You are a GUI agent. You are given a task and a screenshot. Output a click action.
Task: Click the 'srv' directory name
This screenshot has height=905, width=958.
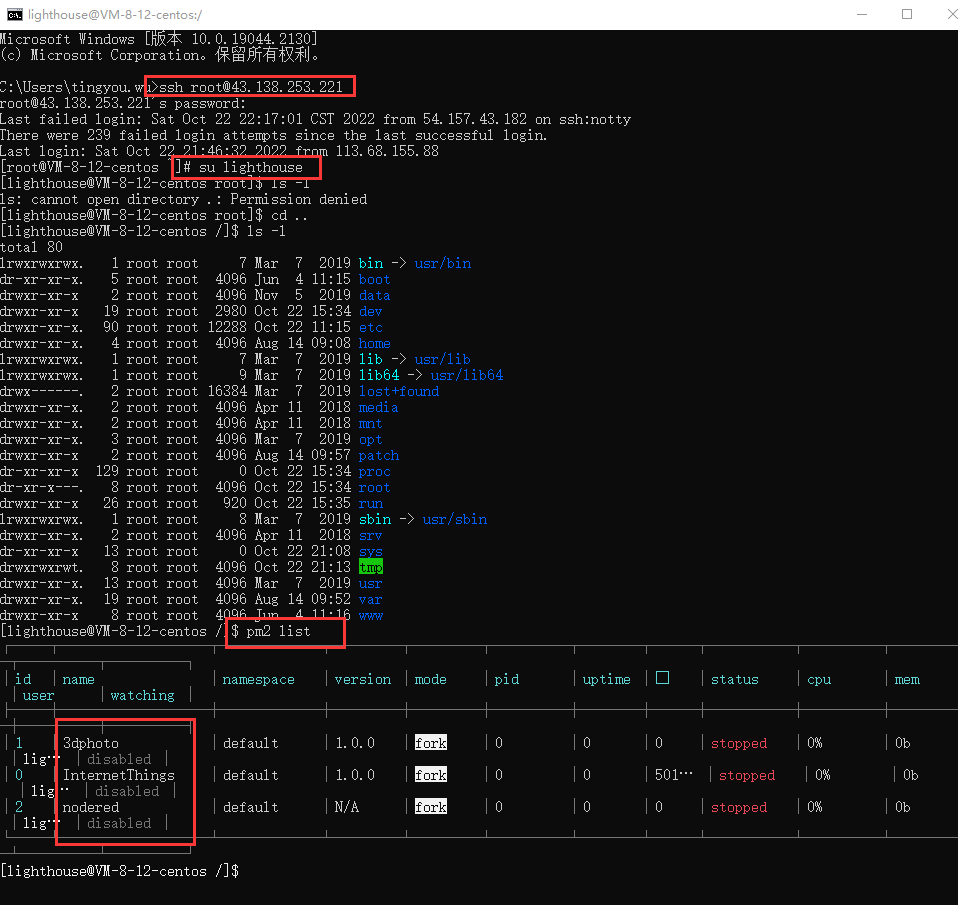click(370, 535)
